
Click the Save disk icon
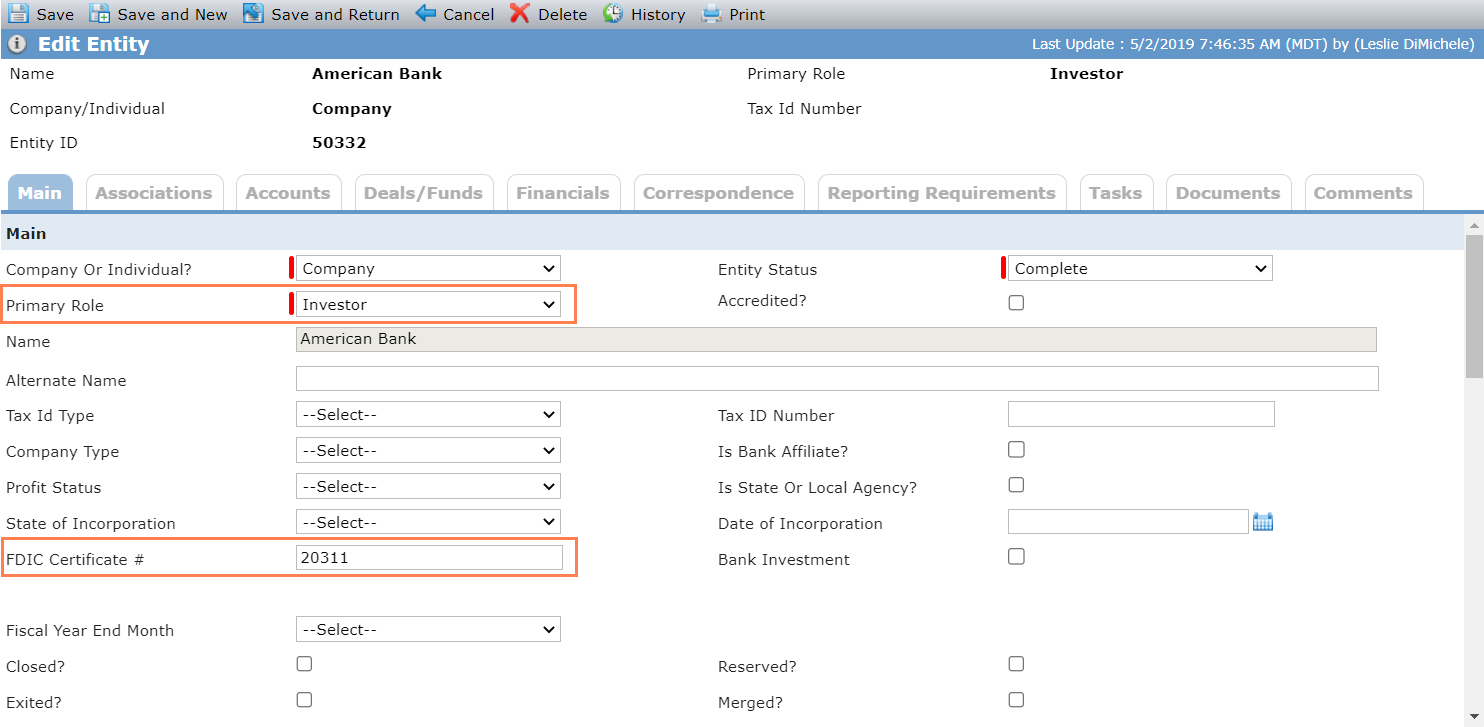pos(18,13)
